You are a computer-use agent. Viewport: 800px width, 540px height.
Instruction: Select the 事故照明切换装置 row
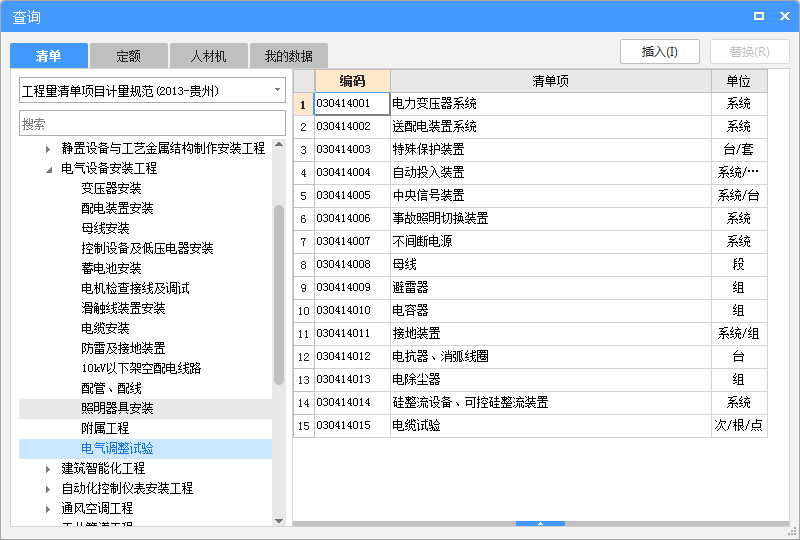pos(531,218)
